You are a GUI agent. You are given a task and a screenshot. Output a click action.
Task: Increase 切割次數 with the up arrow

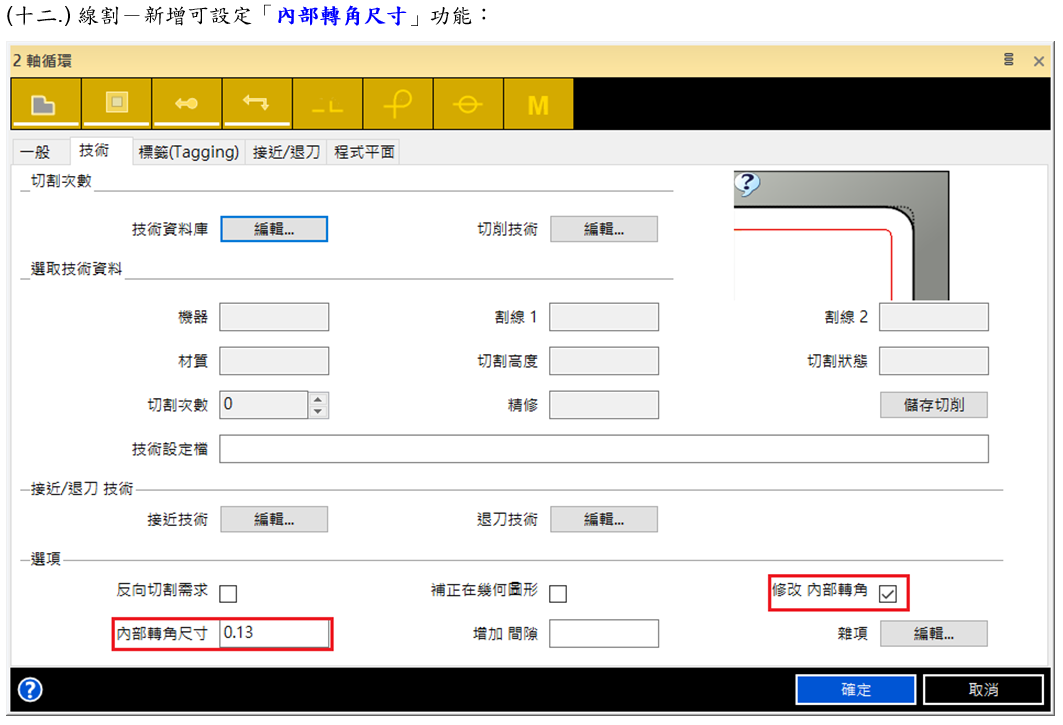tap(318, 399)
